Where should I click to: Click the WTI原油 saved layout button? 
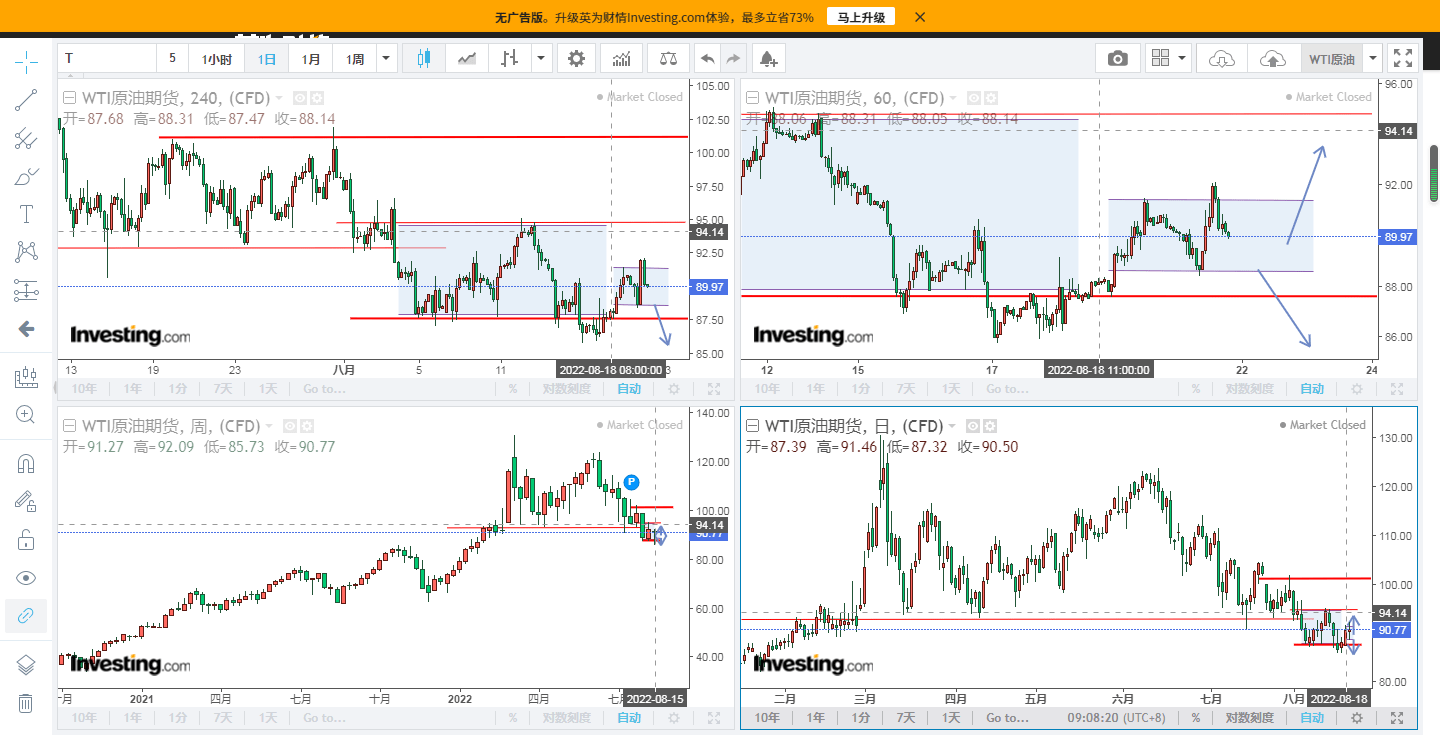[x=1331, y=59]
